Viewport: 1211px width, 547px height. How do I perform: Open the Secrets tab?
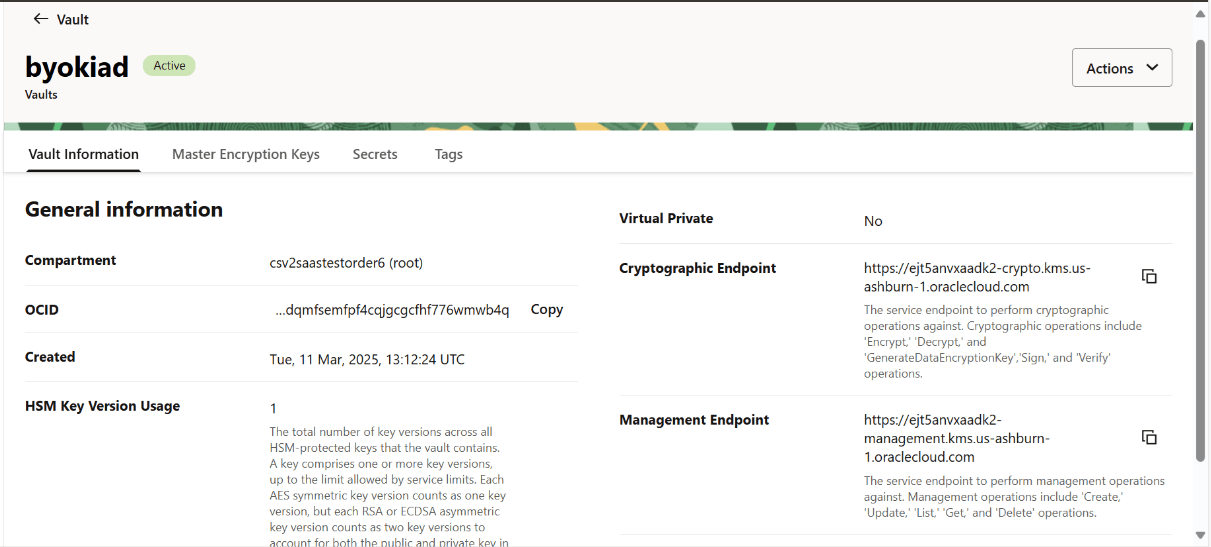pyautogui.click(x=375, y=154)
